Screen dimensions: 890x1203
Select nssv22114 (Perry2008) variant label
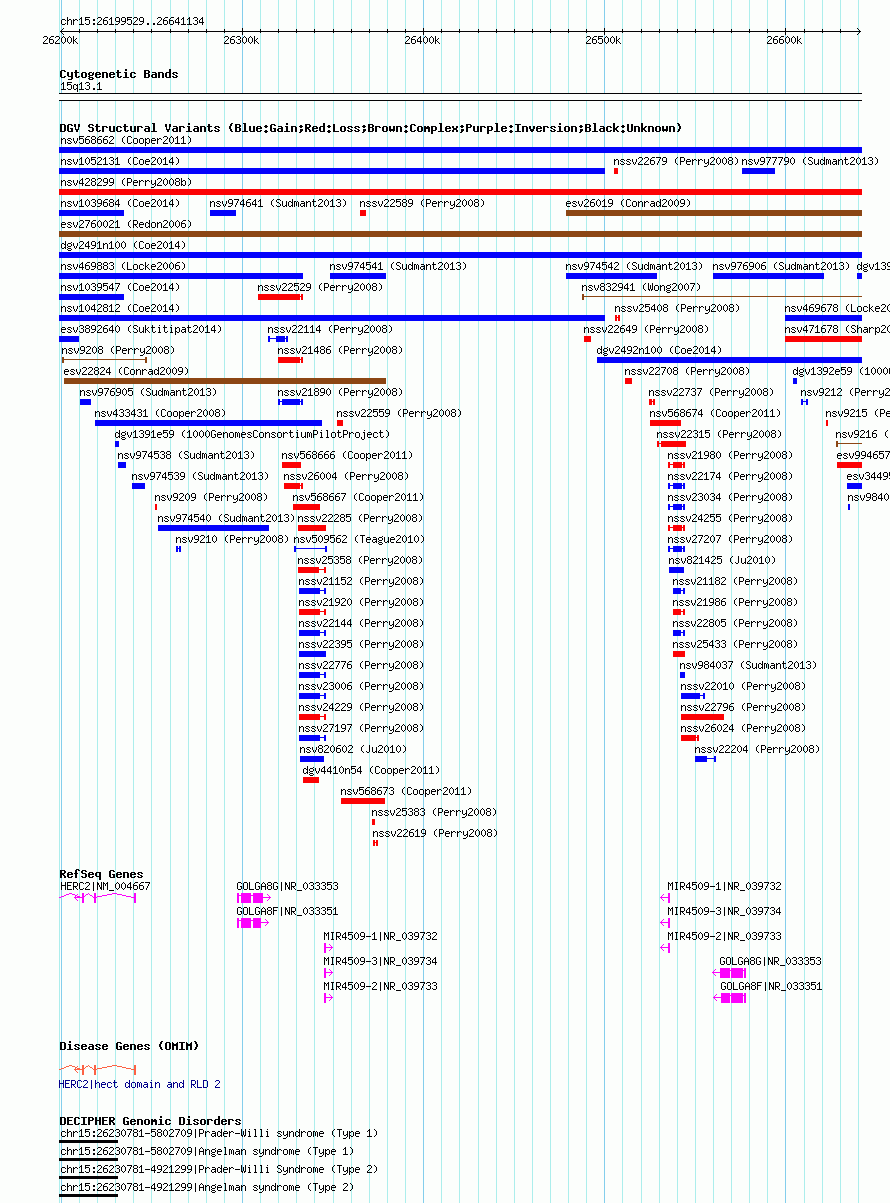tap(329, 329)
